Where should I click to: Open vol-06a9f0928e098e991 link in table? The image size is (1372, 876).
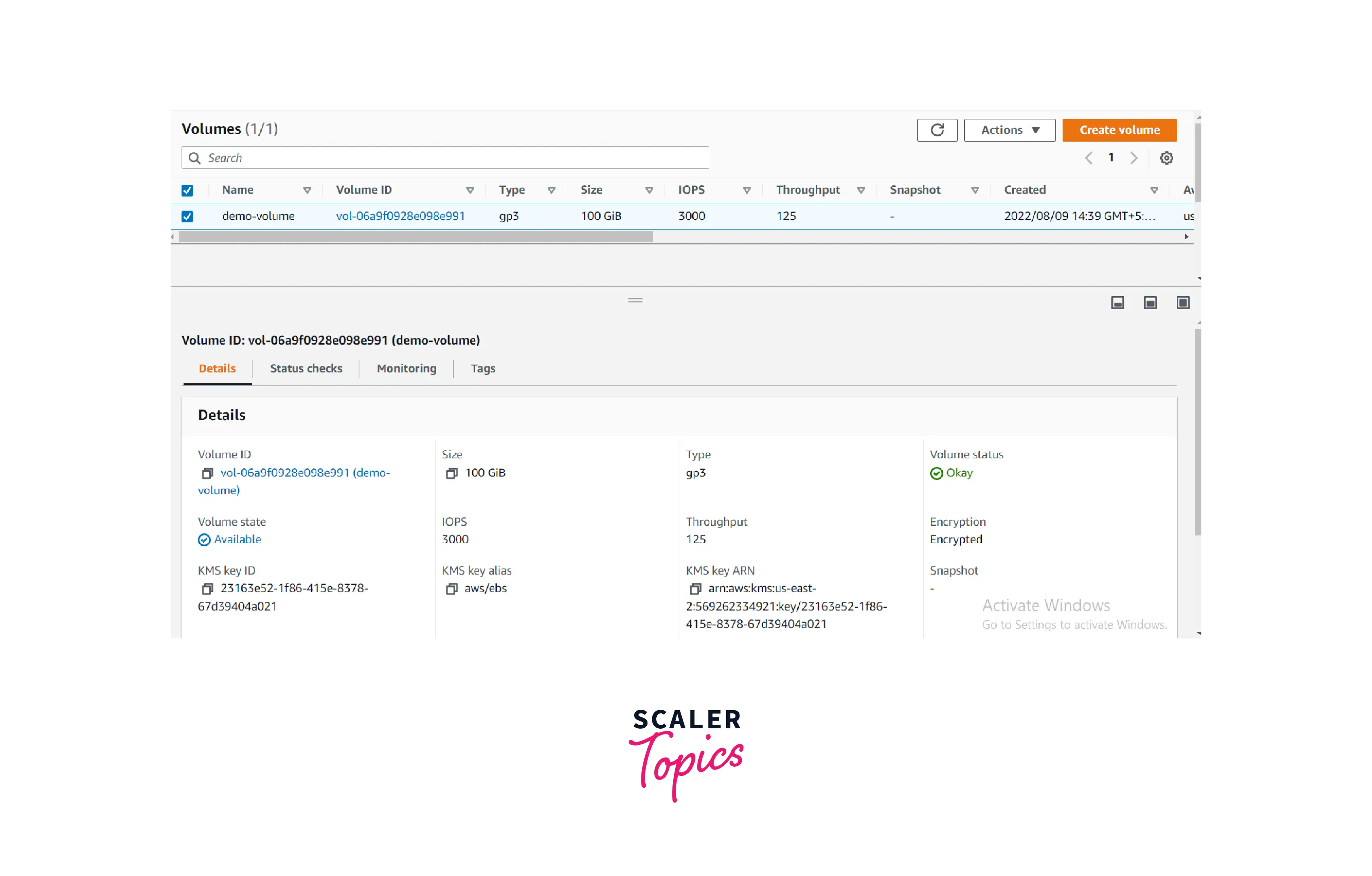[x=400, y=216]
